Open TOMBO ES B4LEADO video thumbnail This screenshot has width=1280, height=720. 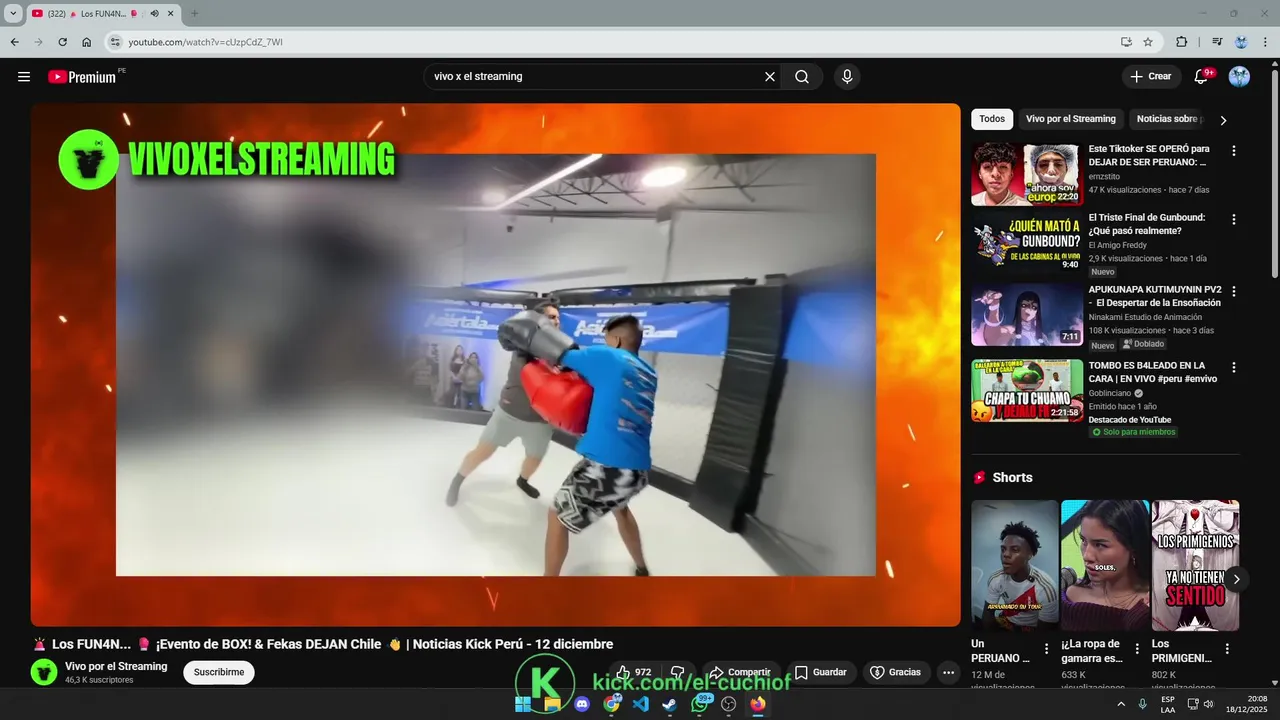click(1027, 391)
